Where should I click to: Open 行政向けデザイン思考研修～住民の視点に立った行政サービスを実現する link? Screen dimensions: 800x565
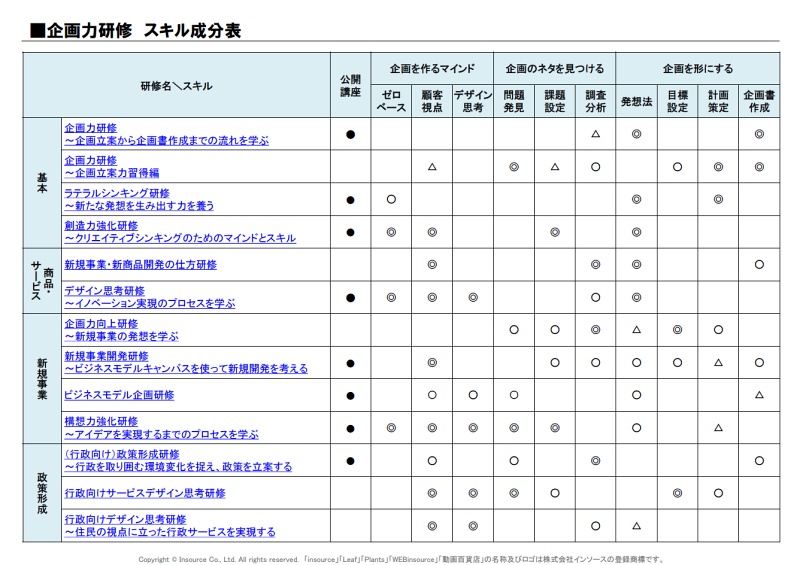[170, 526]
